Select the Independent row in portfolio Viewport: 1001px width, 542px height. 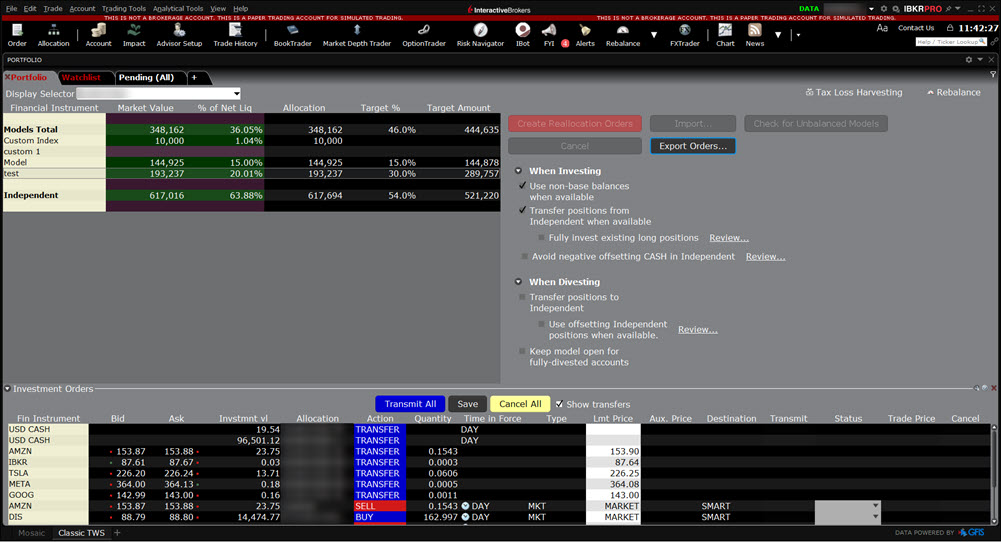(x=252, y=195)
